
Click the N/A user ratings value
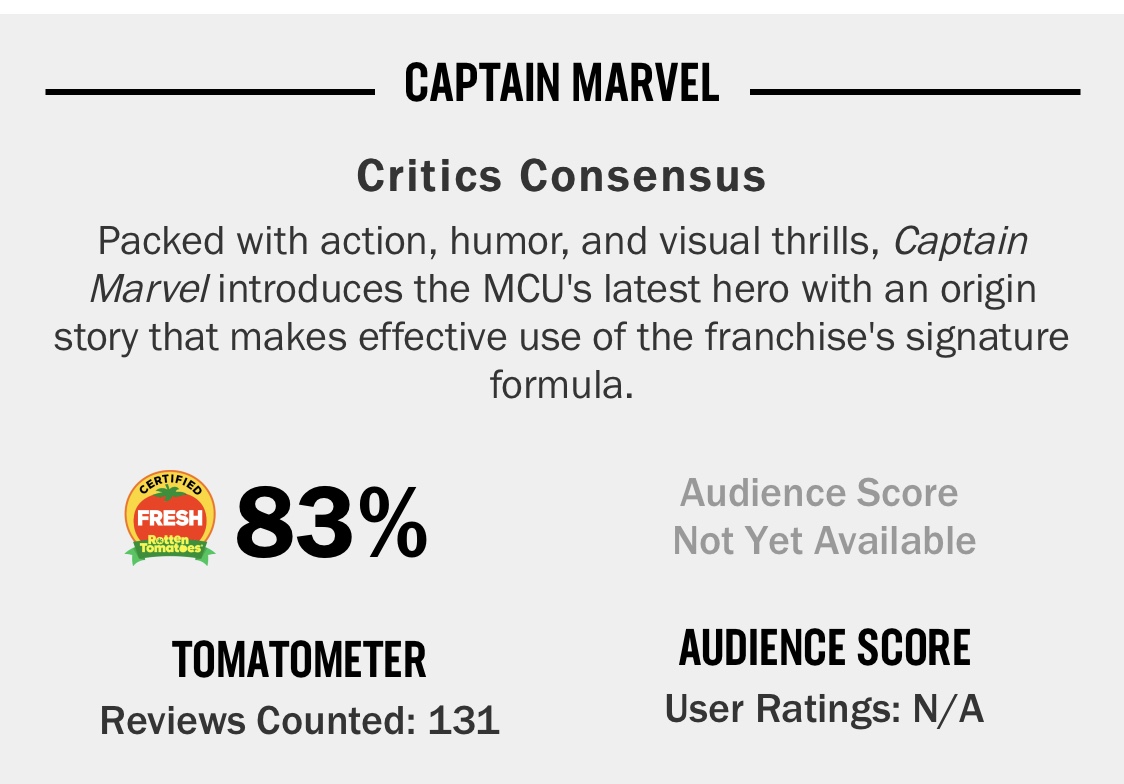point(948,709)
